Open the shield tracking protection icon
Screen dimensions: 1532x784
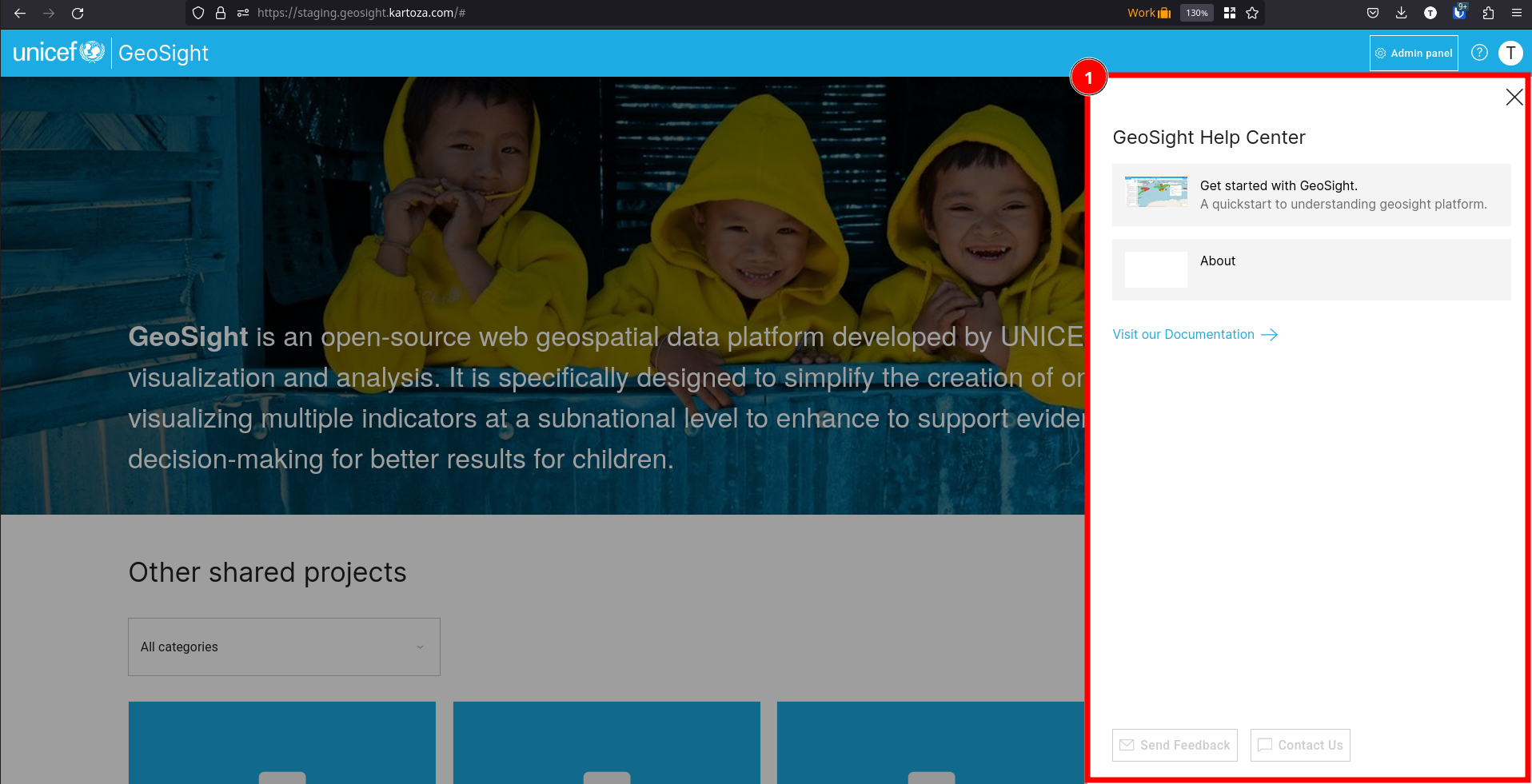[x=198, y=13]
